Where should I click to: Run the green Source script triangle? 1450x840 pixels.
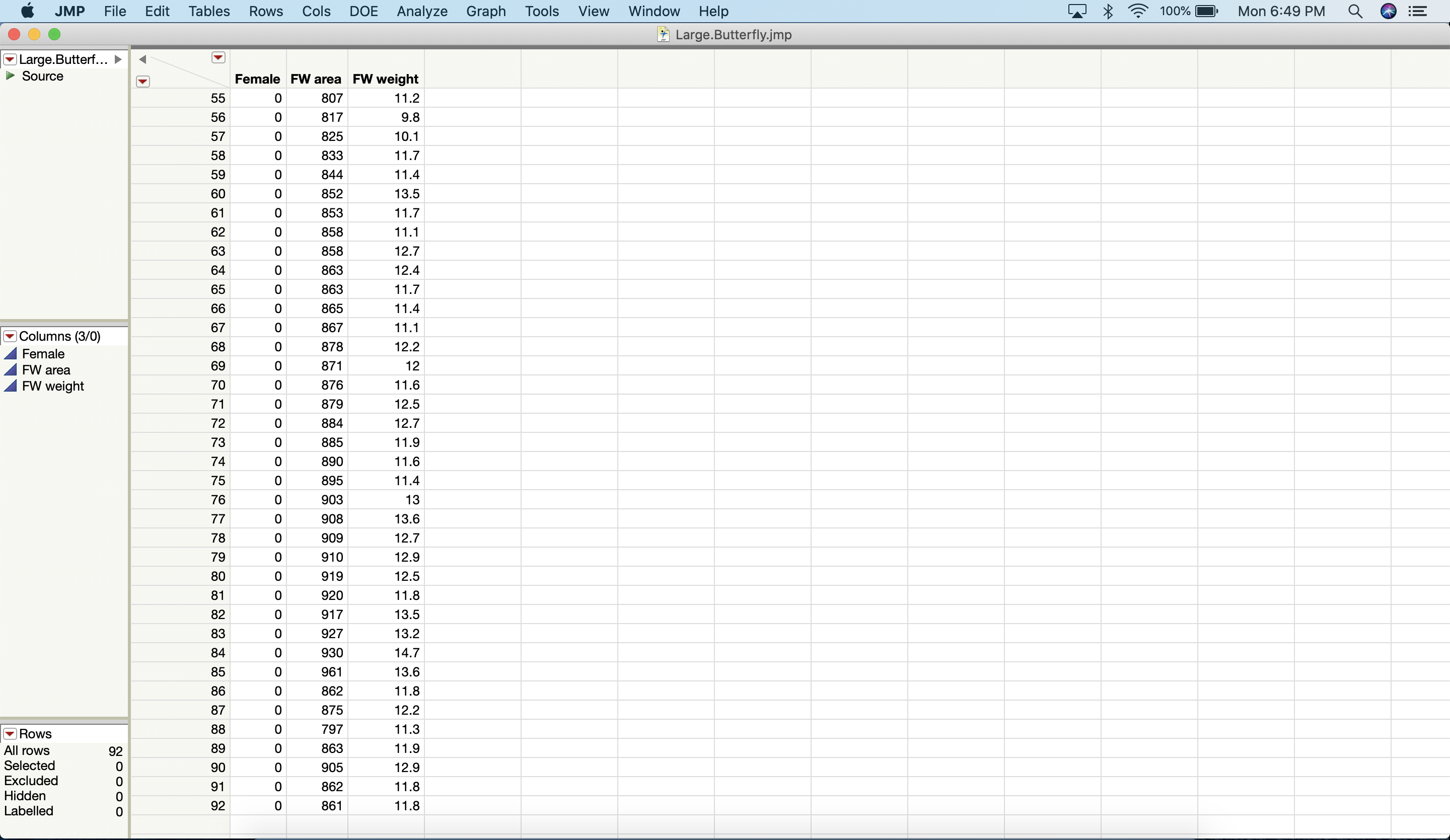(10, 76)
